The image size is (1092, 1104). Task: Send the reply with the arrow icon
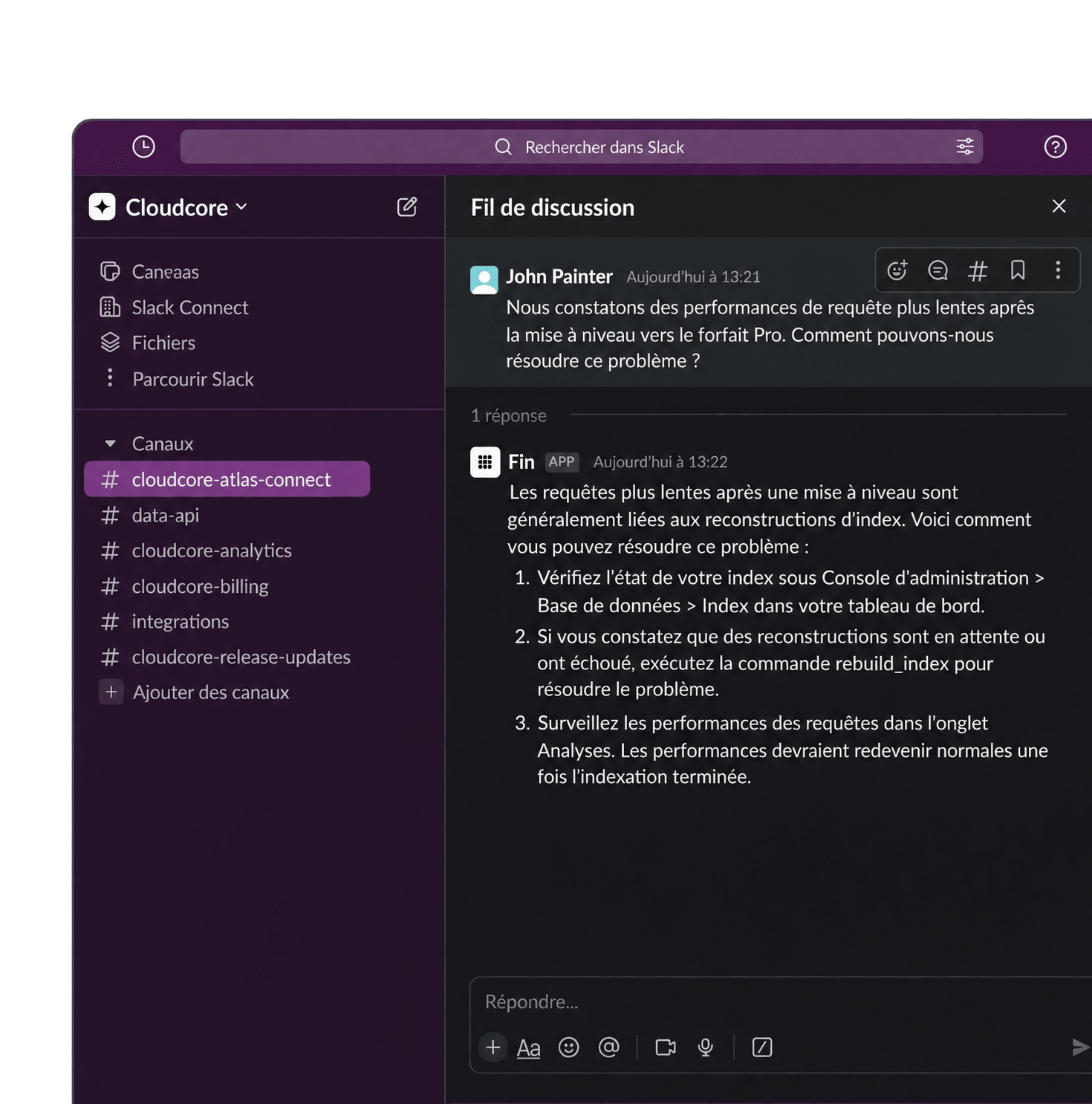click(1081, 1048)
